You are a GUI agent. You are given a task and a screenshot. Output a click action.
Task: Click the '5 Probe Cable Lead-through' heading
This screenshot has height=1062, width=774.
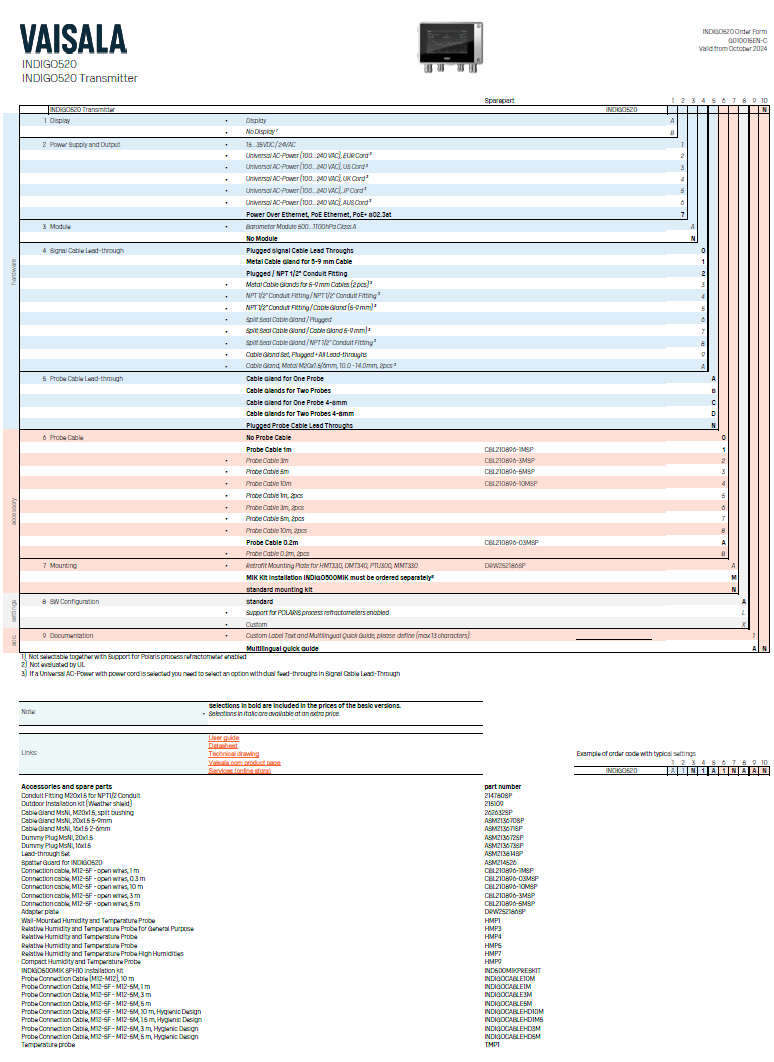point(83,379)
